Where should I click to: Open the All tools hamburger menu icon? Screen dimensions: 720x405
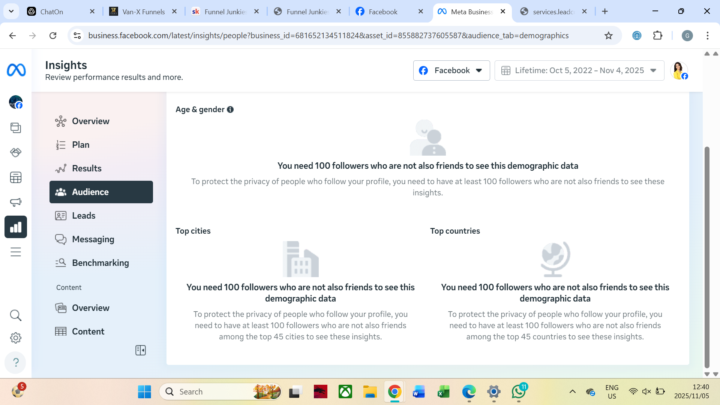[16, 252]
